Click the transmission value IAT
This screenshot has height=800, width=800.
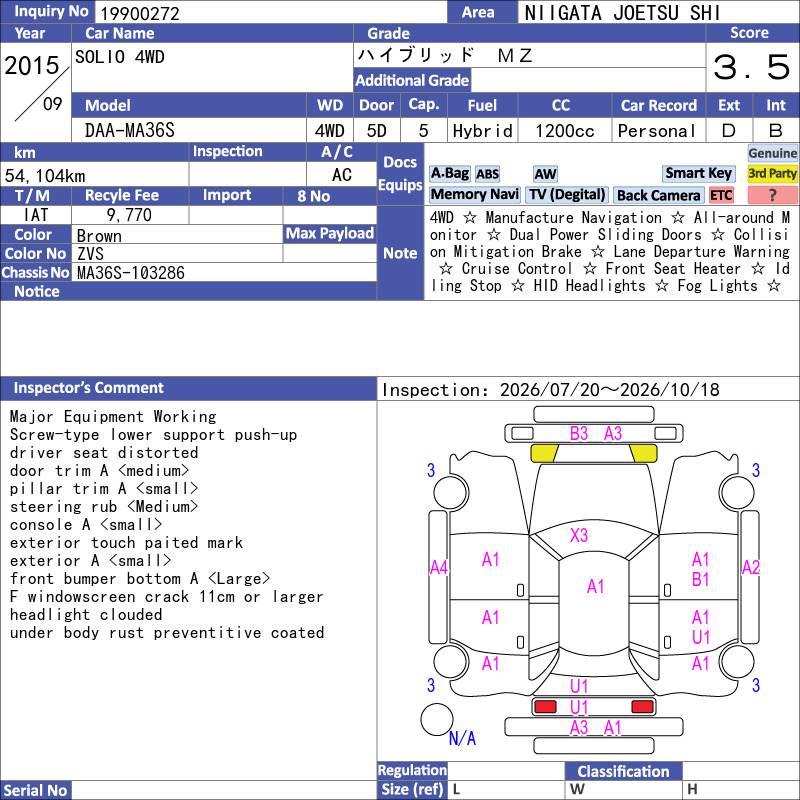pos(36,215)
